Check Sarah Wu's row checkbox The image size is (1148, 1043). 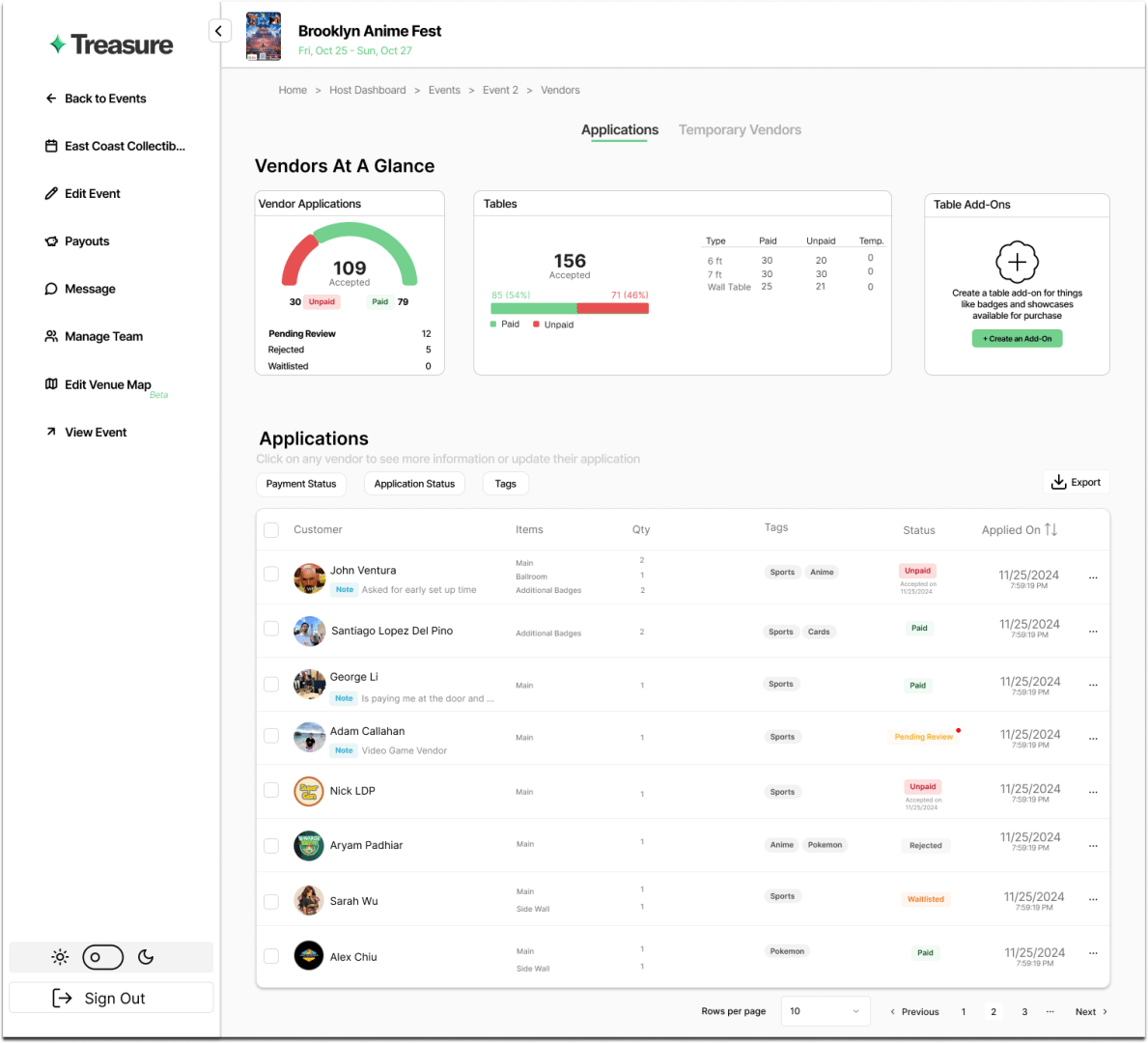271,901
